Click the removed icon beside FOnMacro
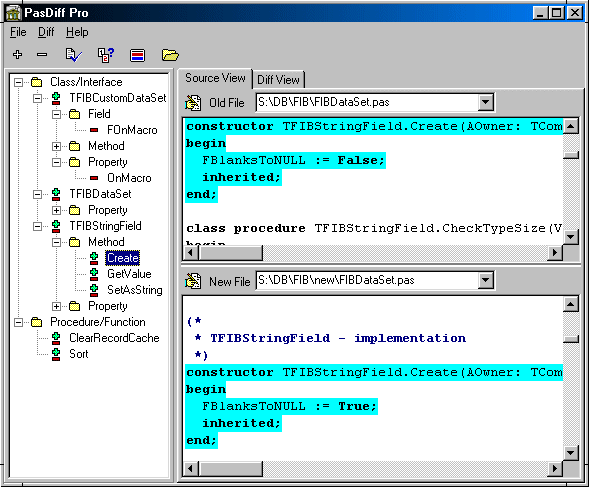Viewport: 589px width, 487px height. click(94, 130)
